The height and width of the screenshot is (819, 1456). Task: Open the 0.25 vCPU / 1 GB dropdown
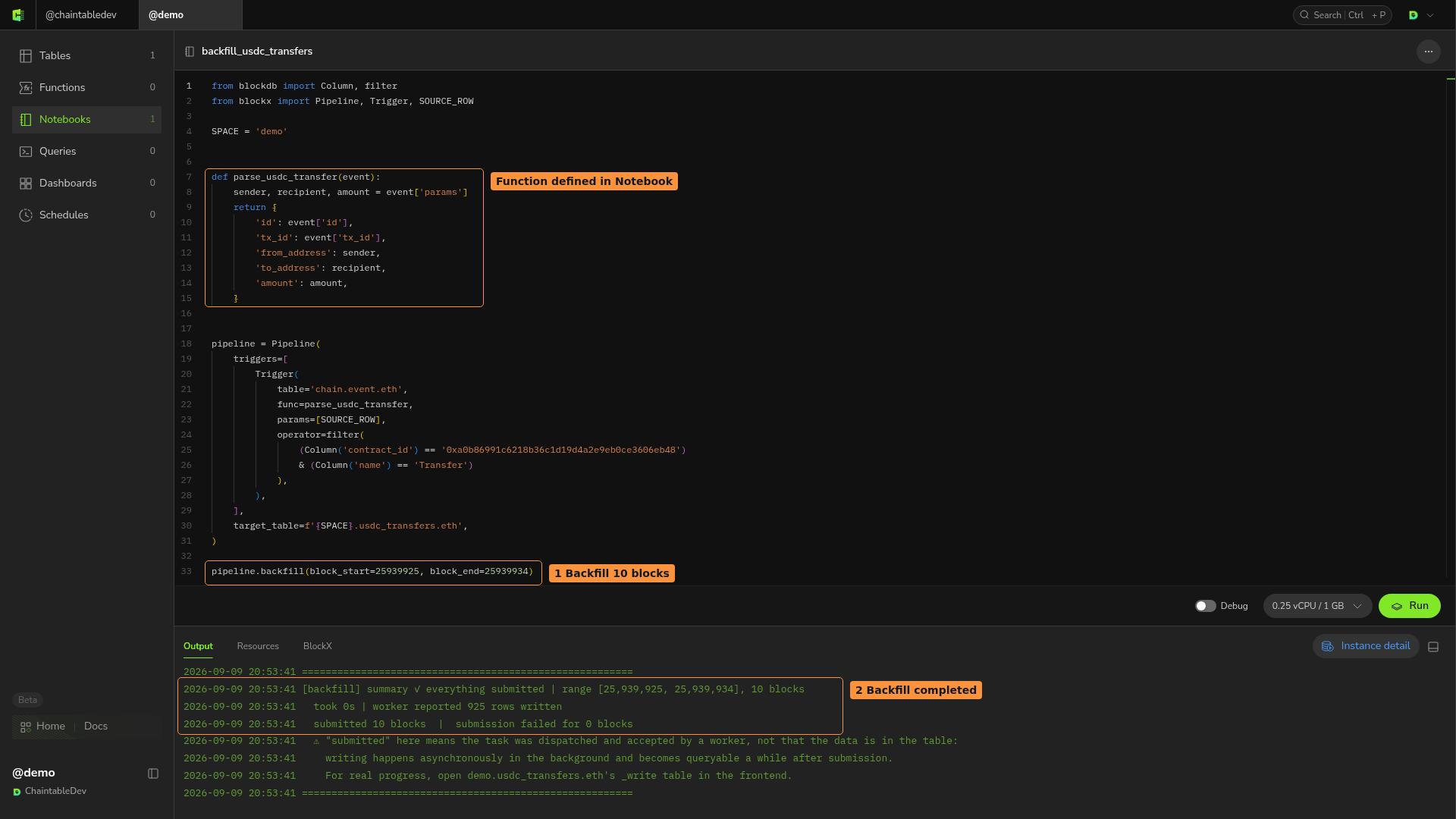pyautogui.click(x=1317, y=606)
